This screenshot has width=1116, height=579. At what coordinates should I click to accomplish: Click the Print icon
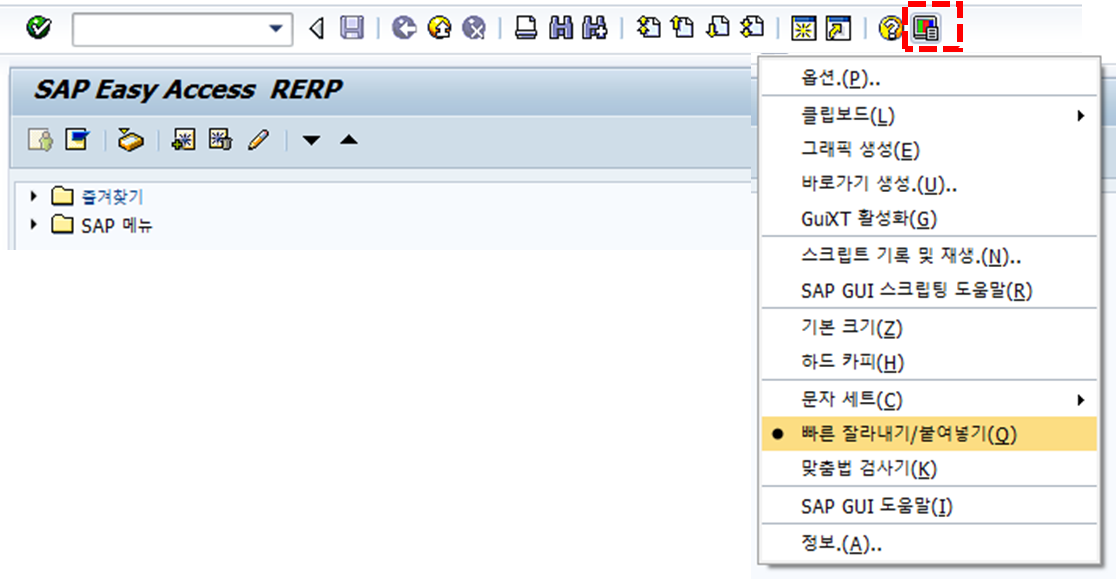[526, 28]
